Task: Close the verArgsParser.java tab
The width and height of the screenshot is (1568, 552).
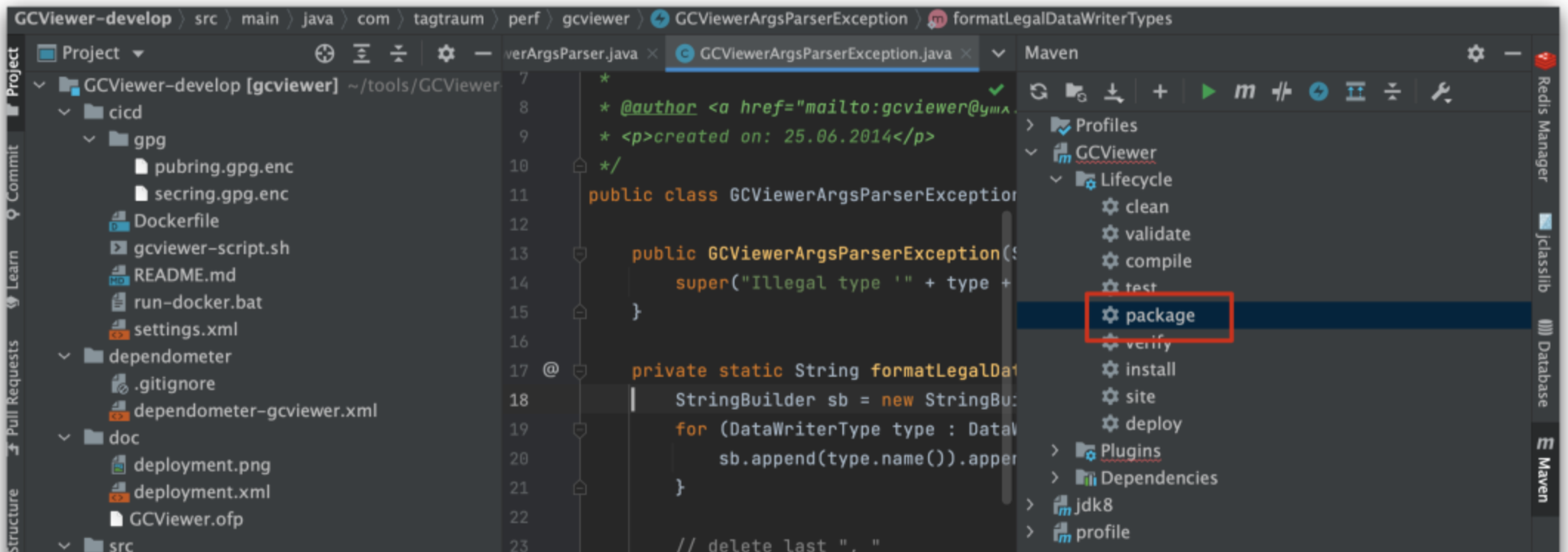Action: coord(652,53)
